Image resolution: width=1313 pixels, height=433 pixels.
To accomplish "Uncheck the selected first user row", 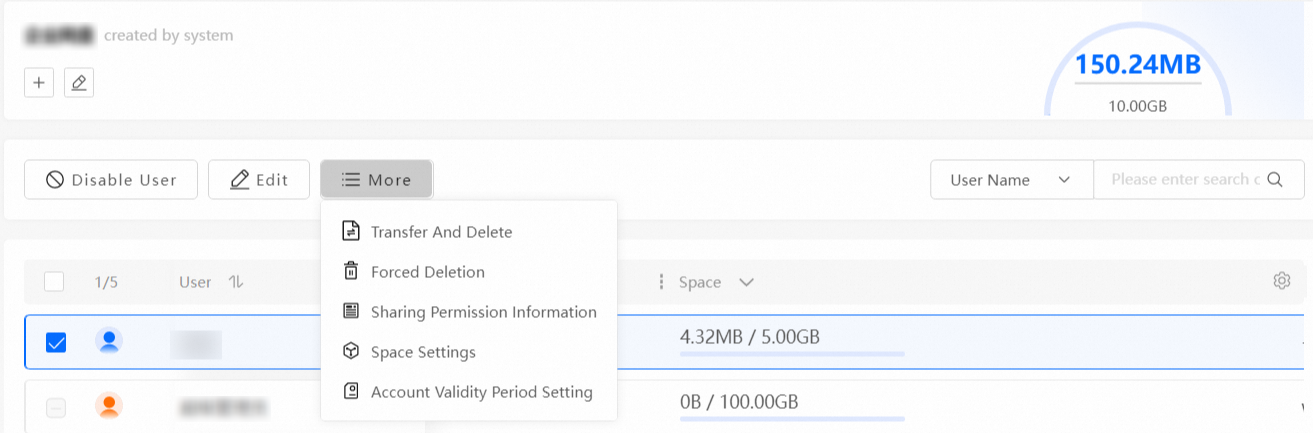I will [56, 343].
